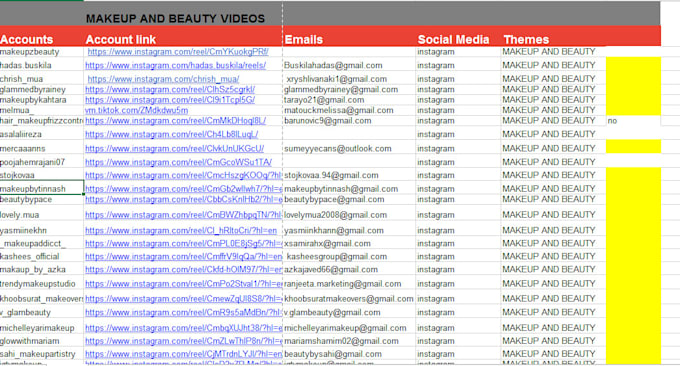The width and height of the screenshot is (680, 366).
Task: Select the yellow highlighted cell in mercaaanns row
Action: tap(633, 147)
